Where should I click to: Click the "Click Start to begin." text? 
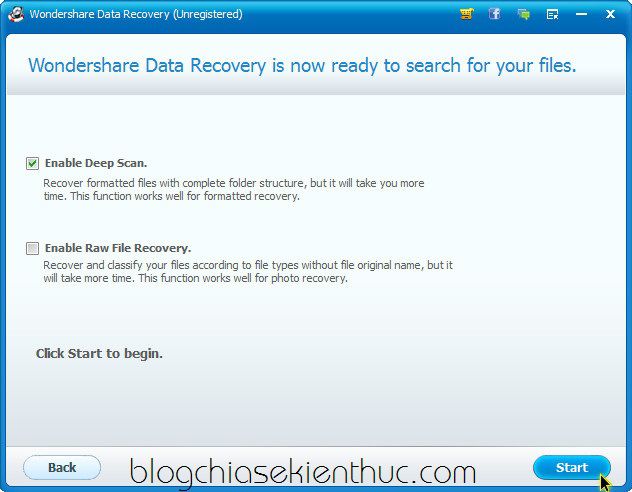(99, 353)
